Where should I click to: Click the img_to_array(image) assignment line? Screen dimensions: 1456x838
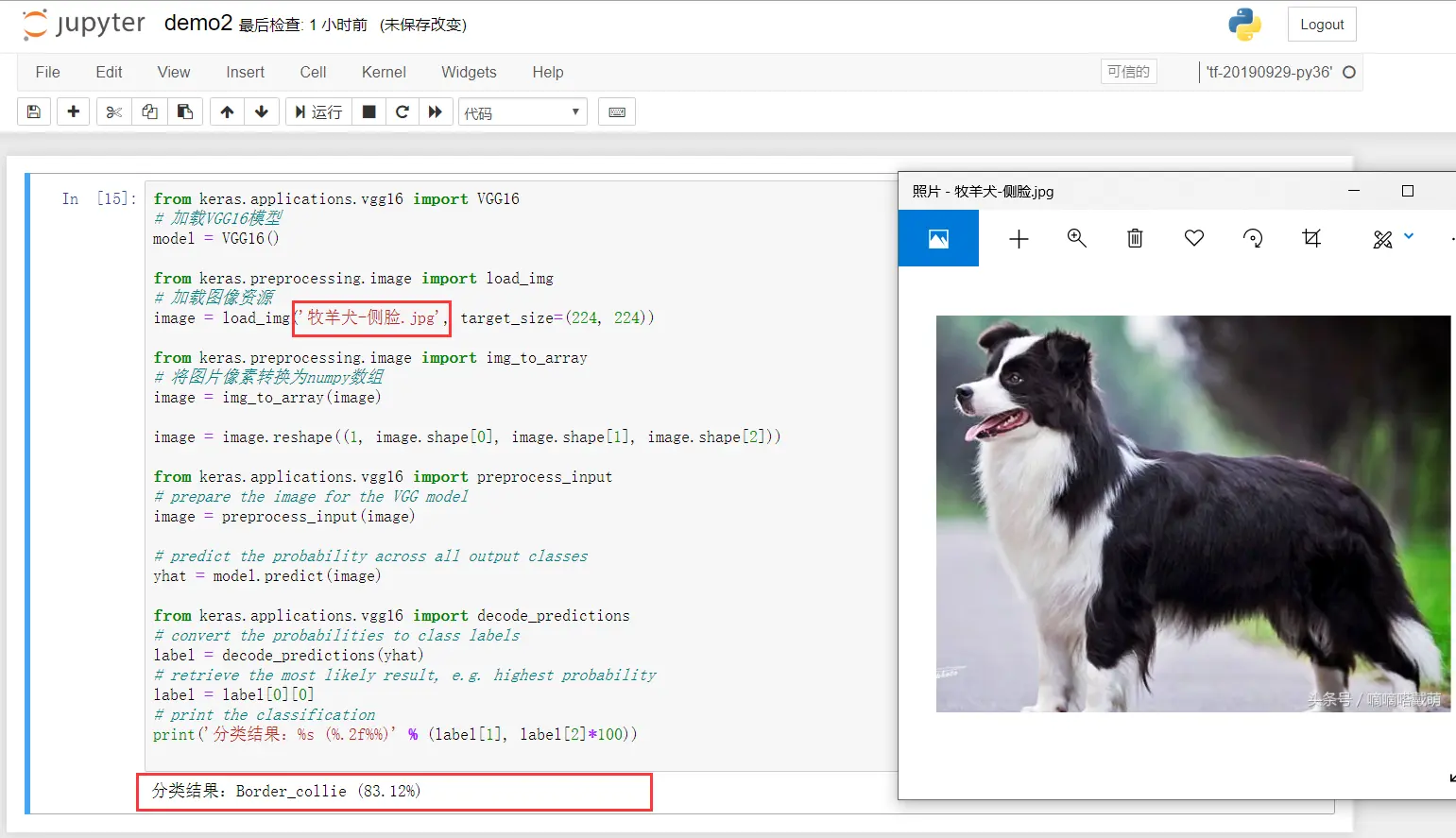pos(267,397)
